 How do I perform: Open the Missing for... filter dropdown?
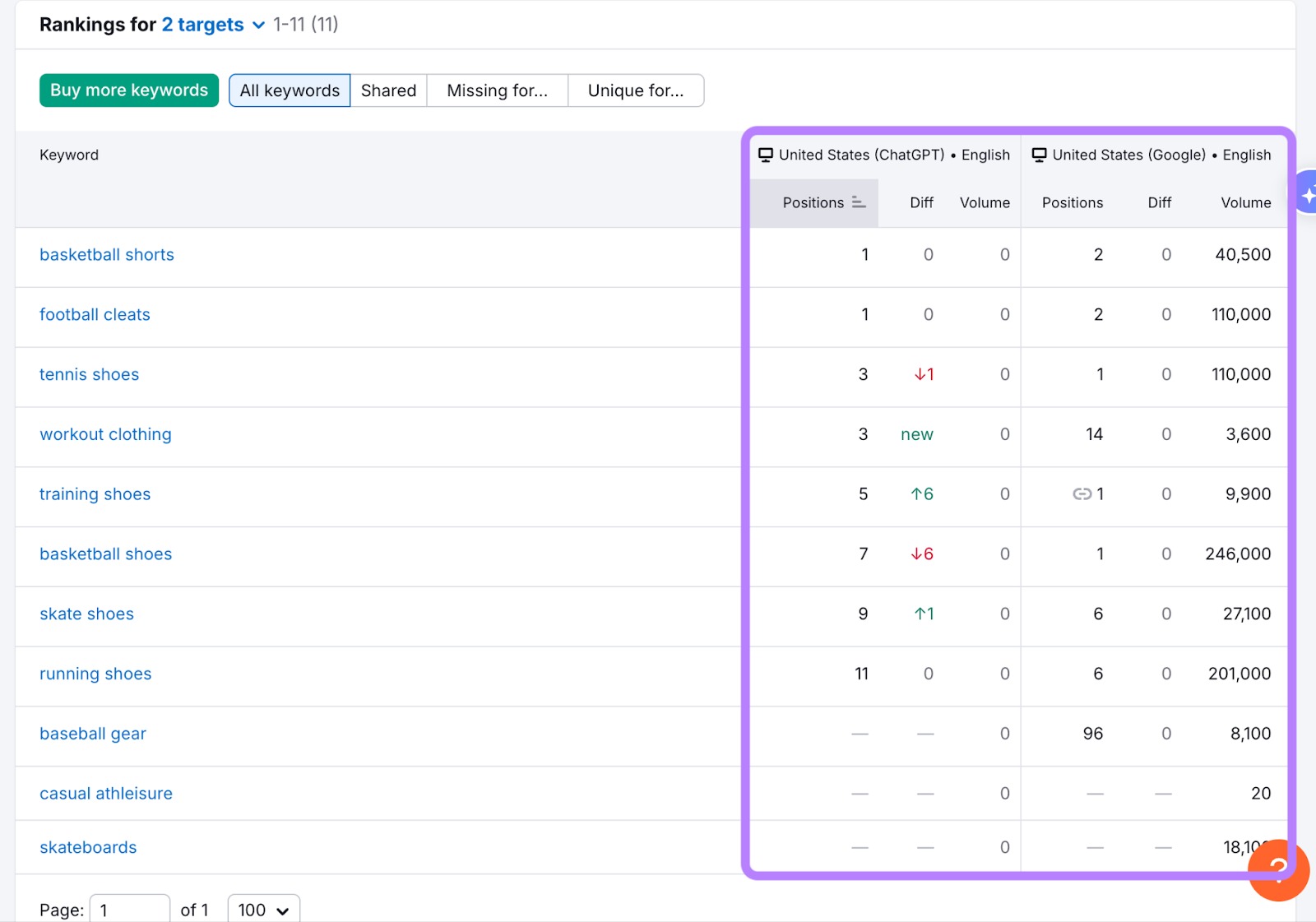[498, 90]
